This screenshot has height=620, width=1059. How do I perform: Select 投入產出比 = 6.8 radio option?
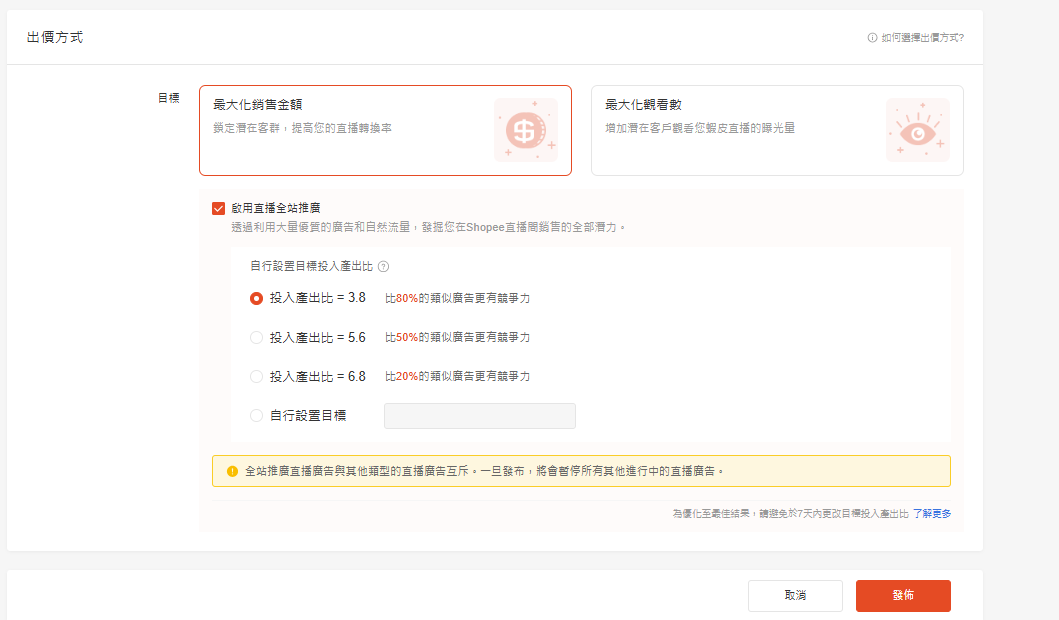256,377
